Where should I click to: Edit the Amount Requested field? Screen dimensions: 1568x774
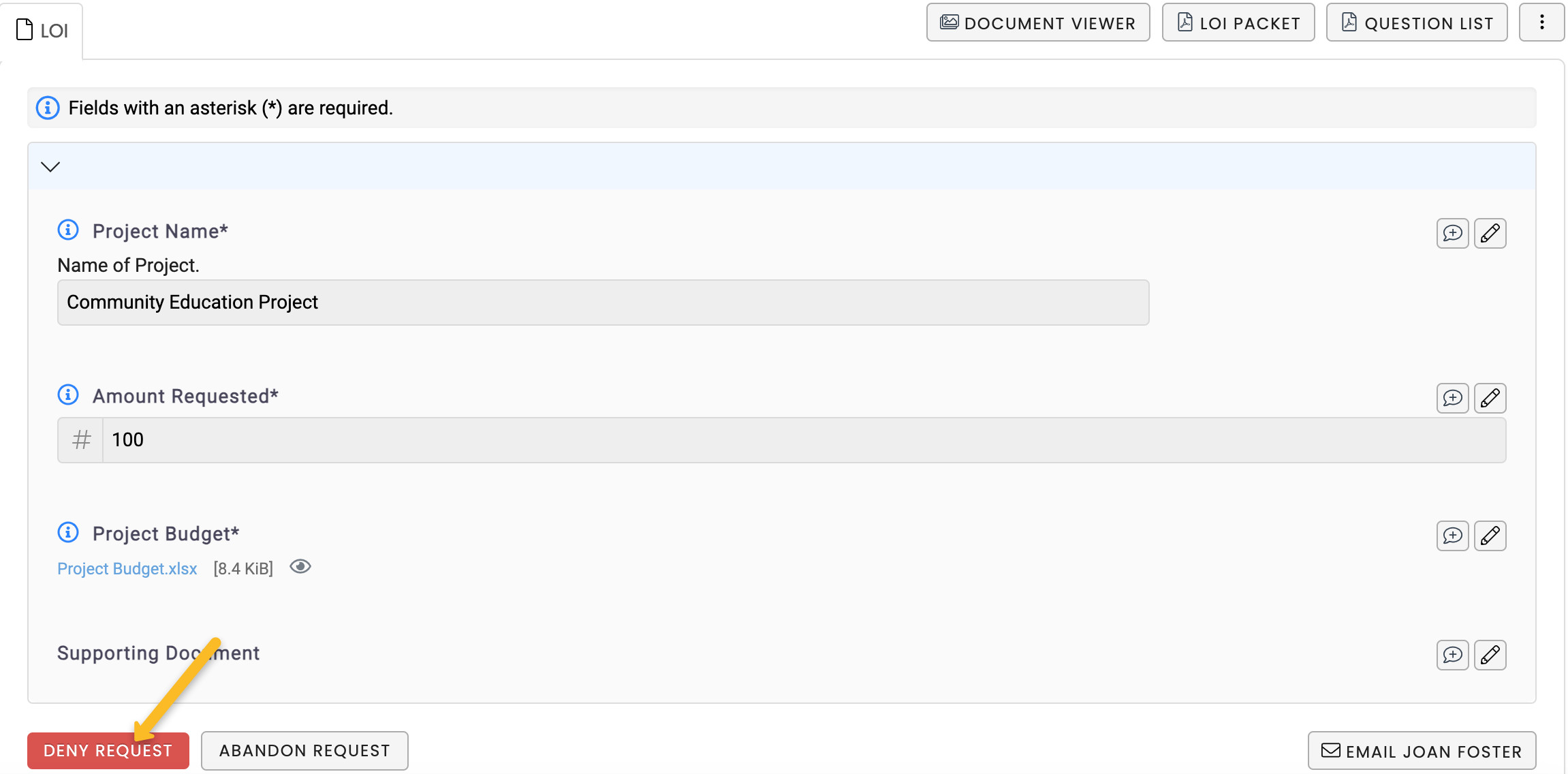click(x=1490, y=399)
